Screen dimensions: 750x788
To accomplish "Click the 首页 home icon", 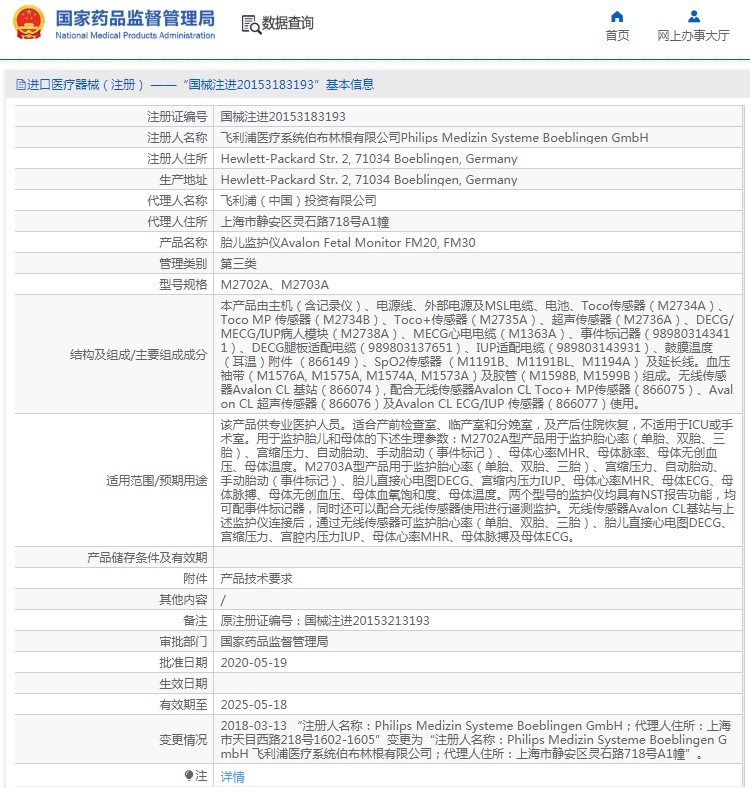I will [x=617, y=17].
